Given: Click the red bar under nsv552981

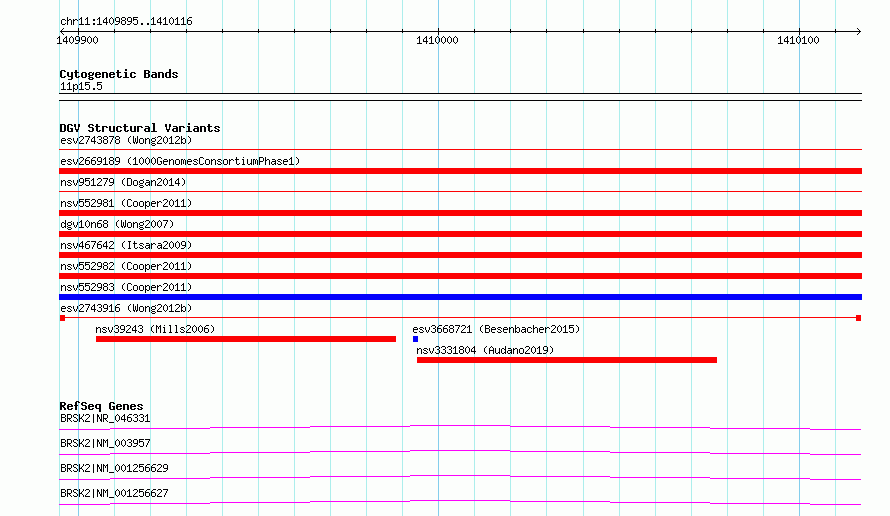Looking at the screenshot, I should pos(460,213).
